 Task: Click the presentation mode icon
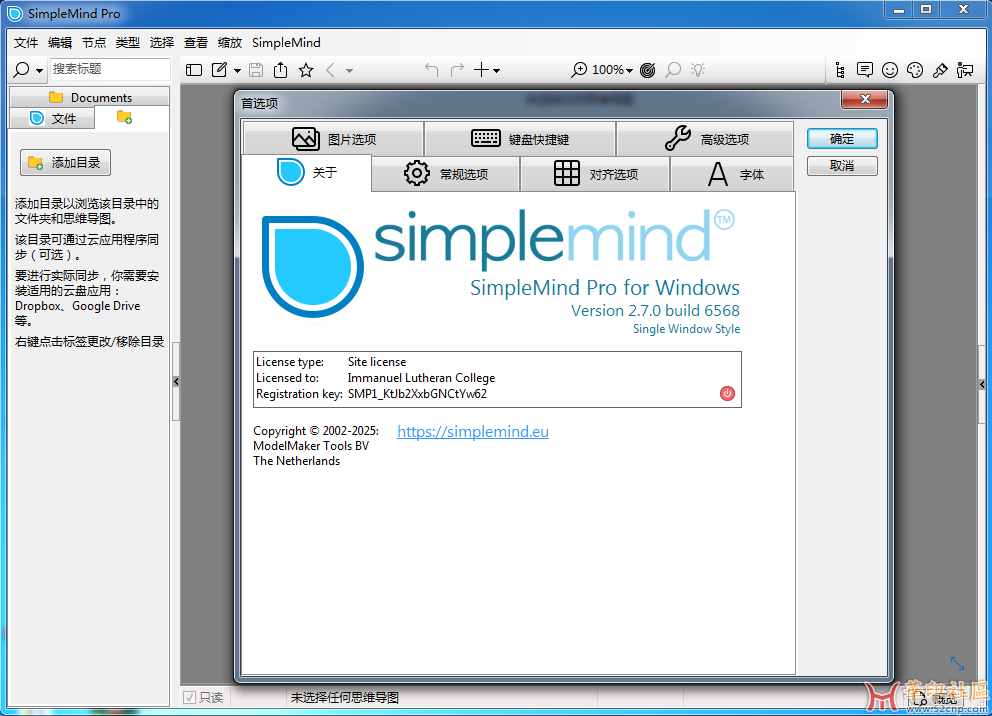click(965, 70)
